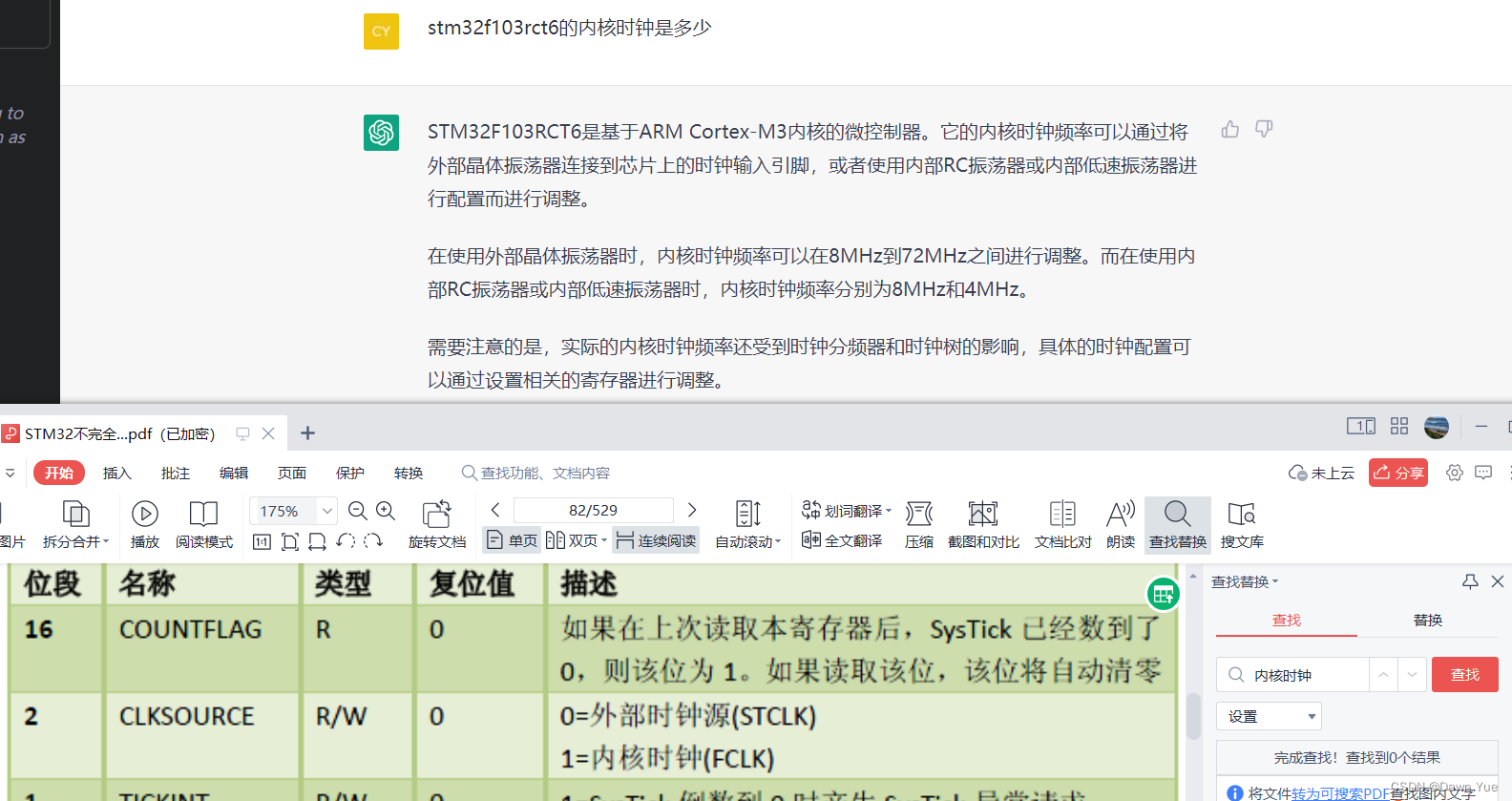This screenshot has width=1512, height=801.
Task: Expand the 双页 dropdown arrow
Action: tap(604, 540)
